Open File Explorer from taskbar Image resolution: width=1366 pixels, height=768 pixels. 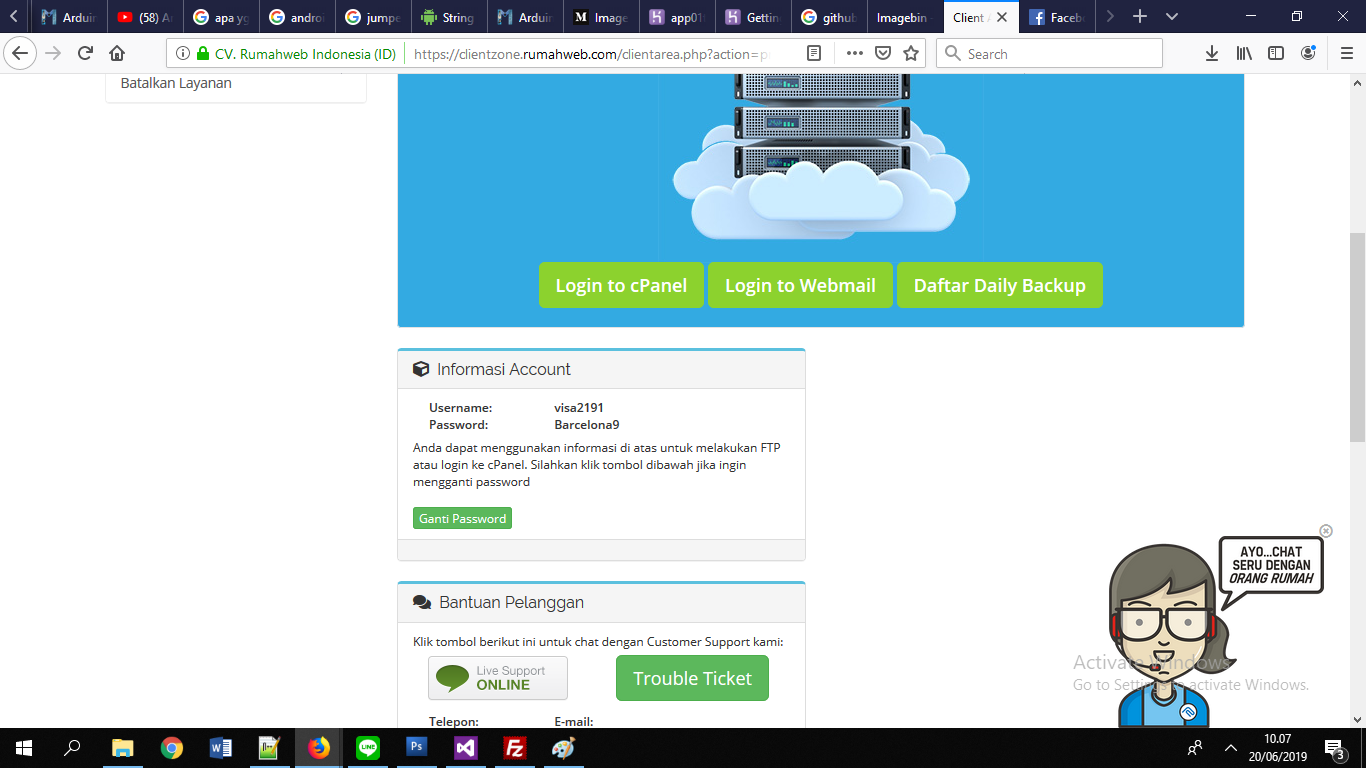coord(123,748)
